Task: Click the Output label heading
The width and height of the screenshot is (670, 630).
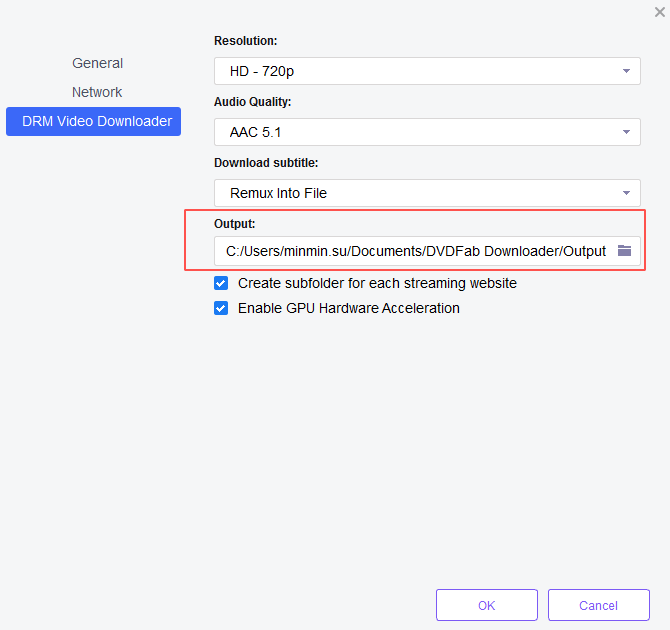Action: (235, 224)
